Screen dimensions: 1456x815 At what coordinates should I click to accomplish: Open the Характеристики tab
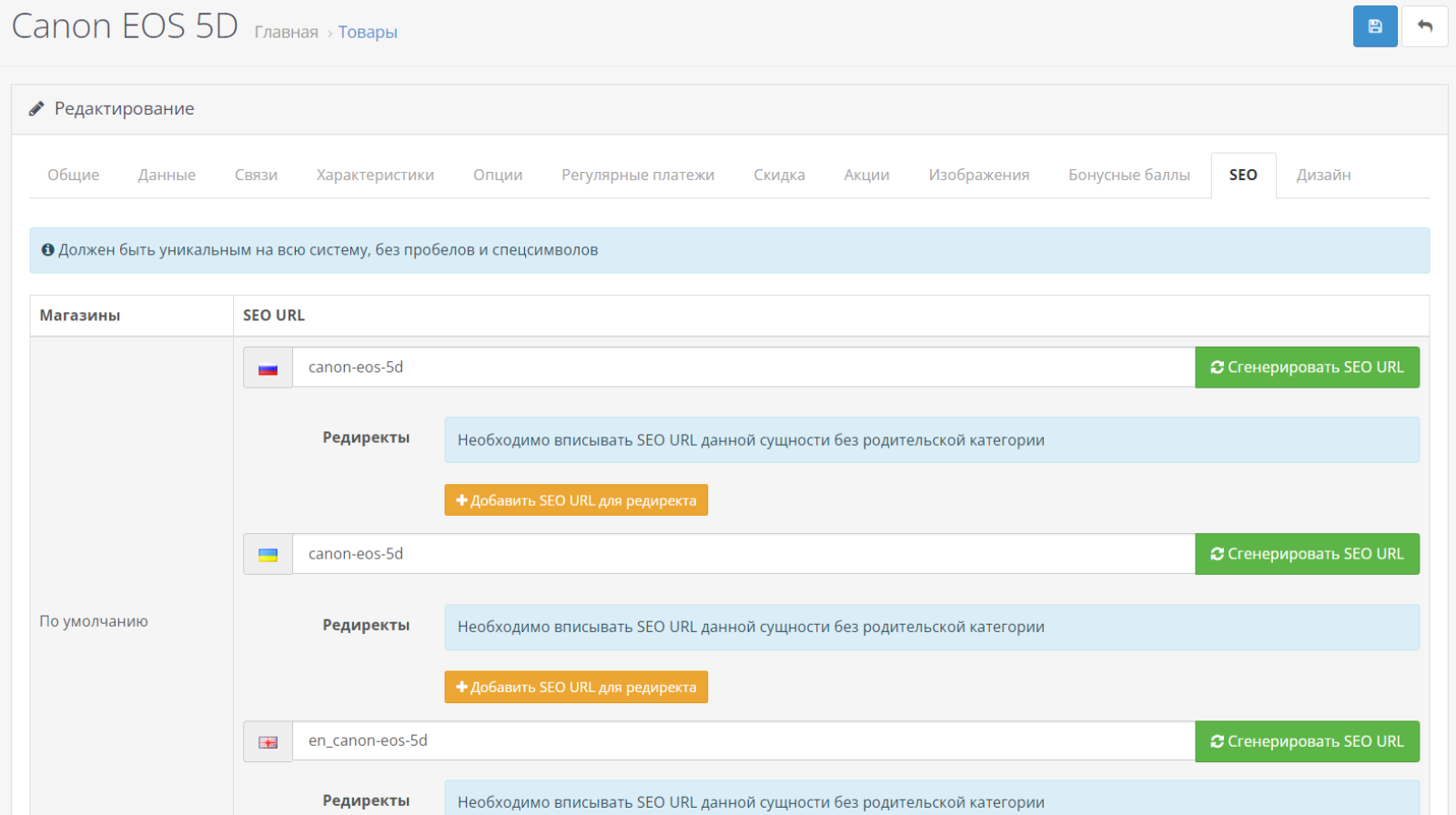click(375, 175)
